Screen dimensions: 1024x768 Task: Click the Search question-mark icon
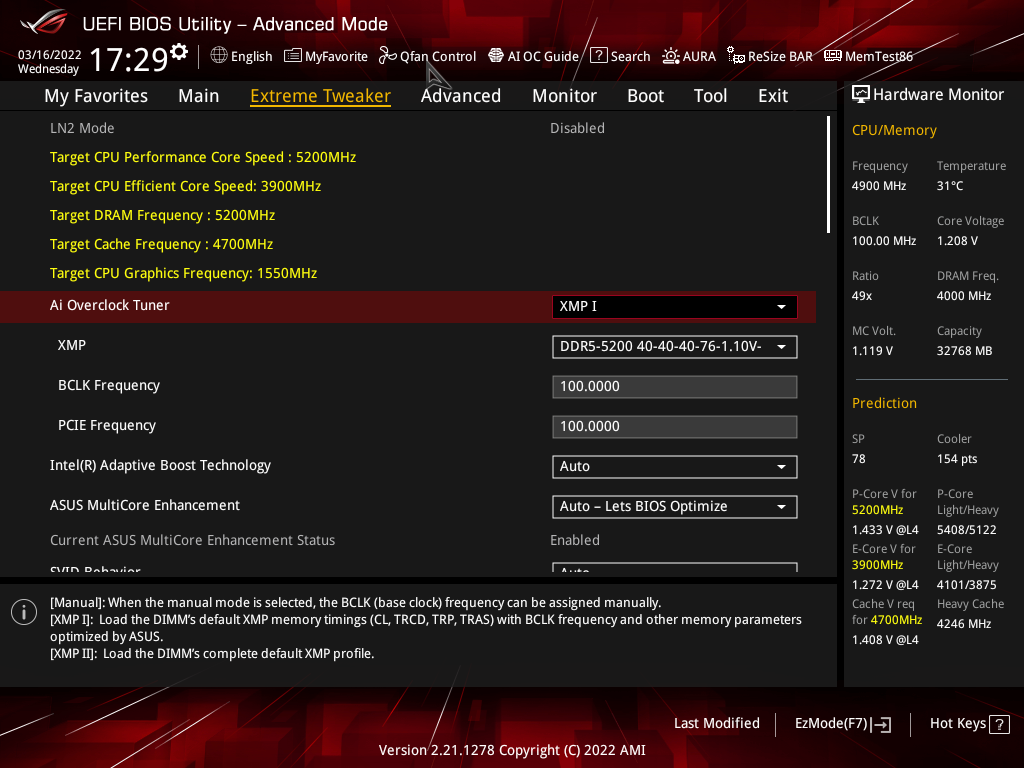599,56
